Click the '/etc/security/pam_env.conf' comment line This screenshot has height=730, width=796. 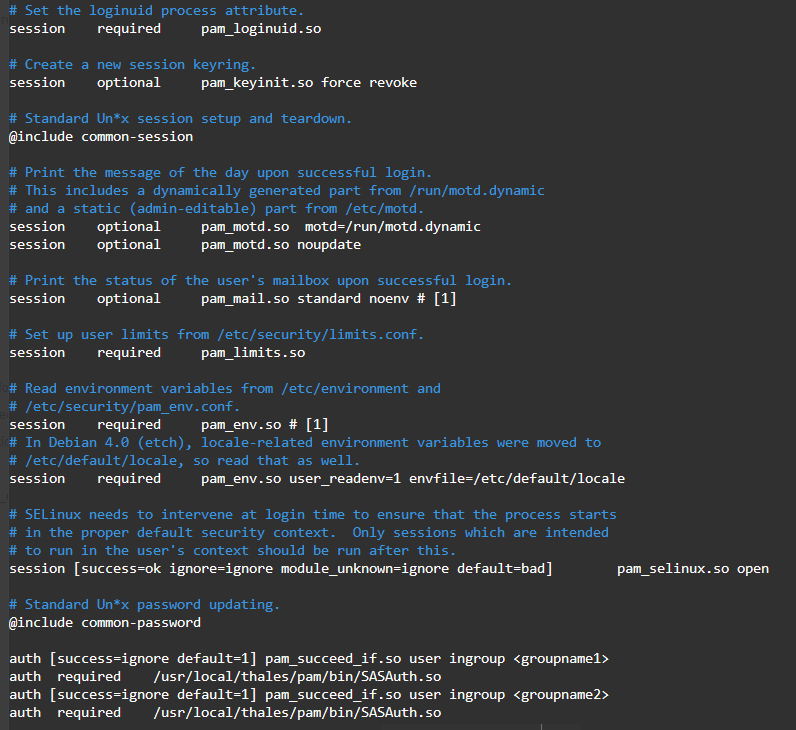click(125, 406)
